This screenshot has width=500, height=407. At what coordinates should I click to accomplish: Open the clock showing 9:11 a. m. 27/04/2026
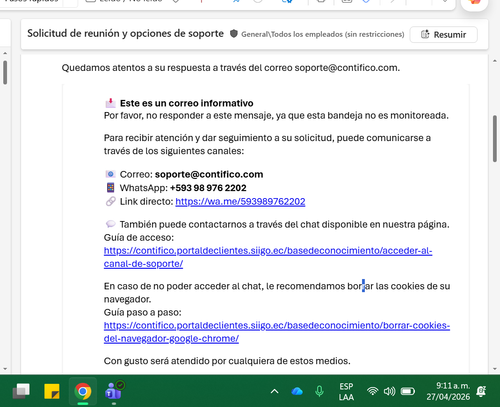pyautogui.click(x=448, y=391)
